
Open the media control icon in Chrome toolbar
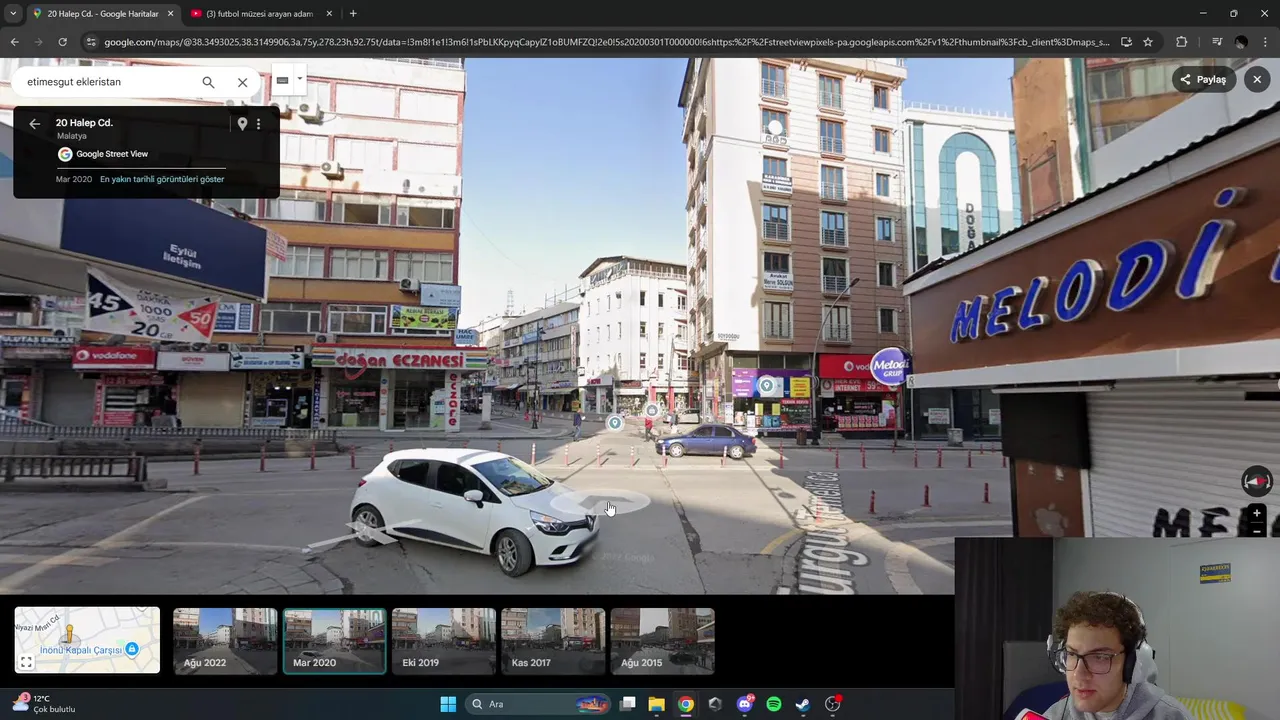1216,42
